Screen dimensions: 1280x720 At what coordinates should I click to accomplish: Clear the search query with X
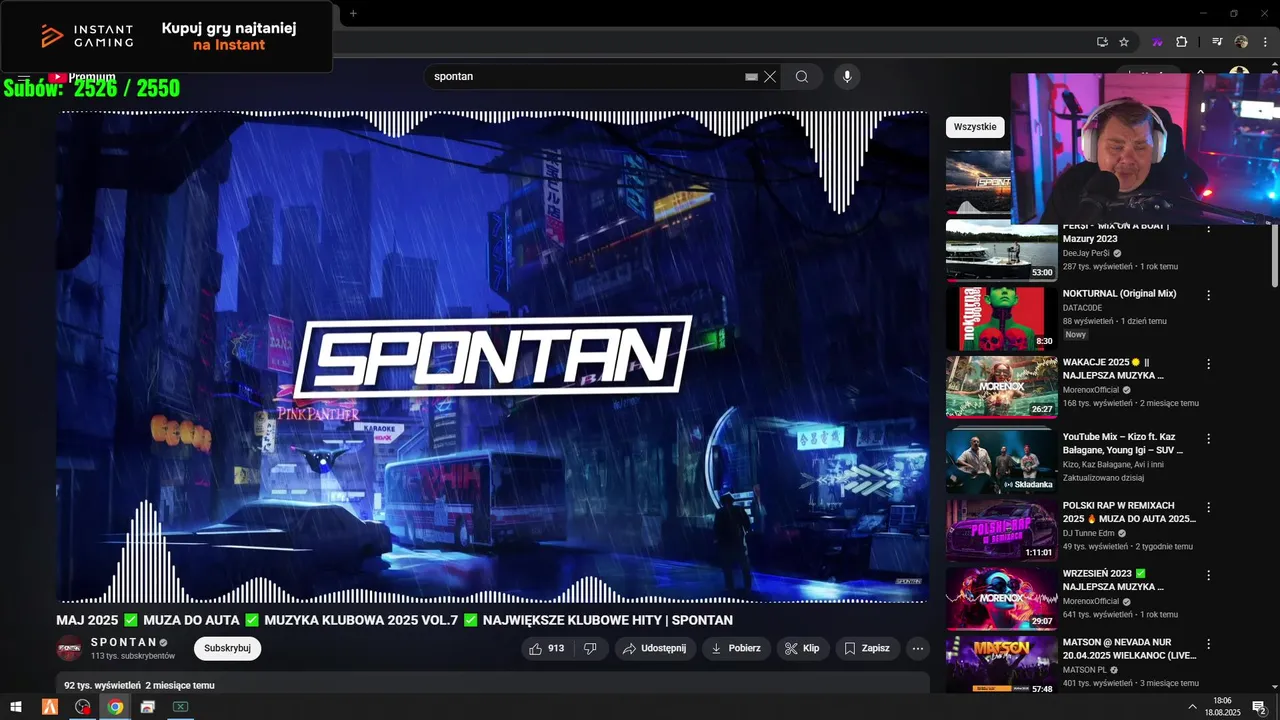770,77
